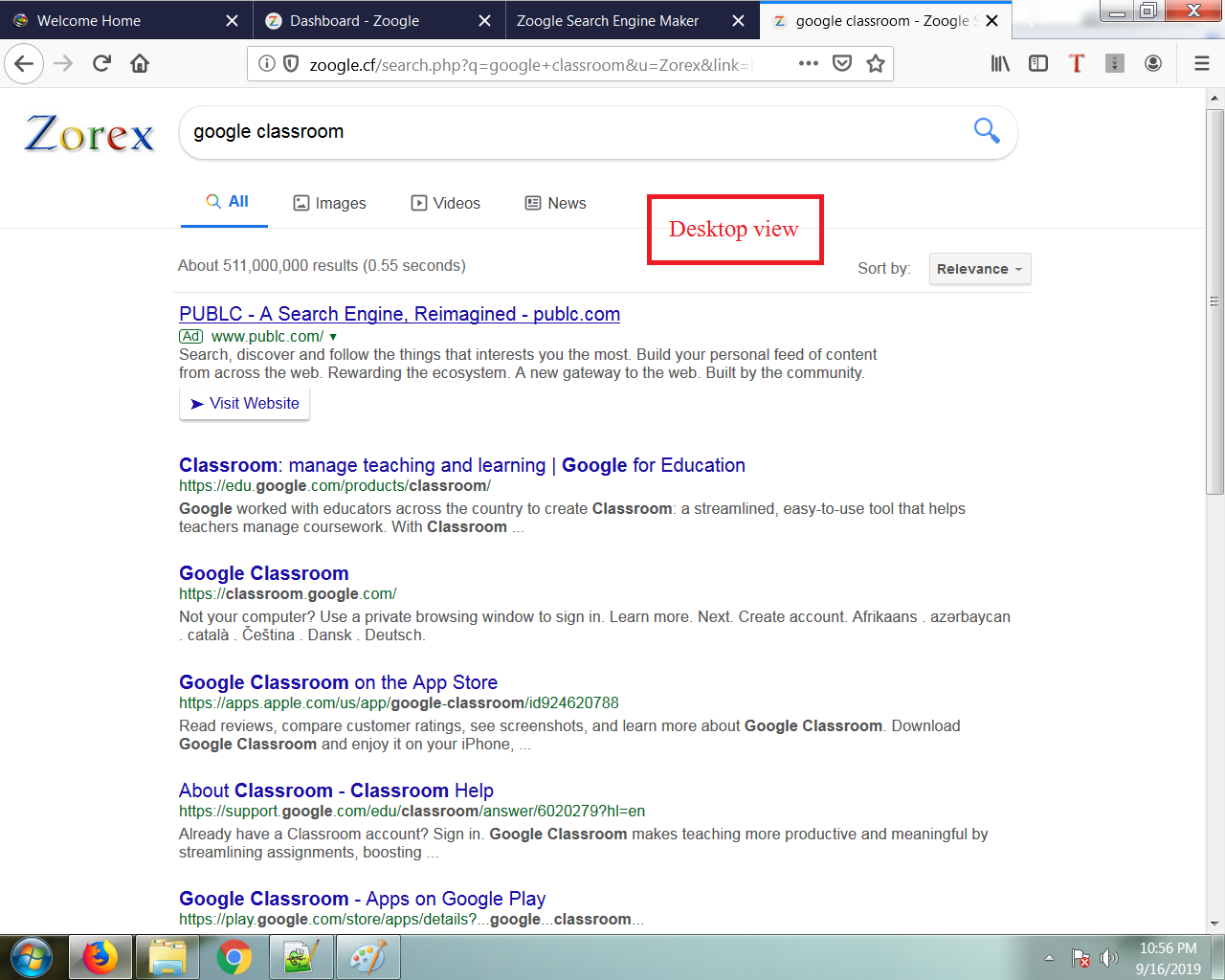Close the Welcome Home tab
Image resolution: width=1225 pixels, height=980 pixels.
[x=232, y=20]
